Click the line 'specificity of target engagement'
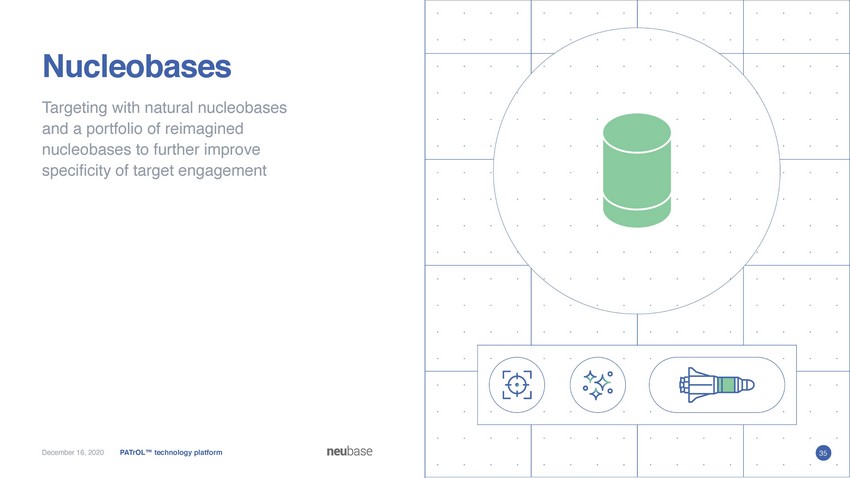 (x=154, y=171)
